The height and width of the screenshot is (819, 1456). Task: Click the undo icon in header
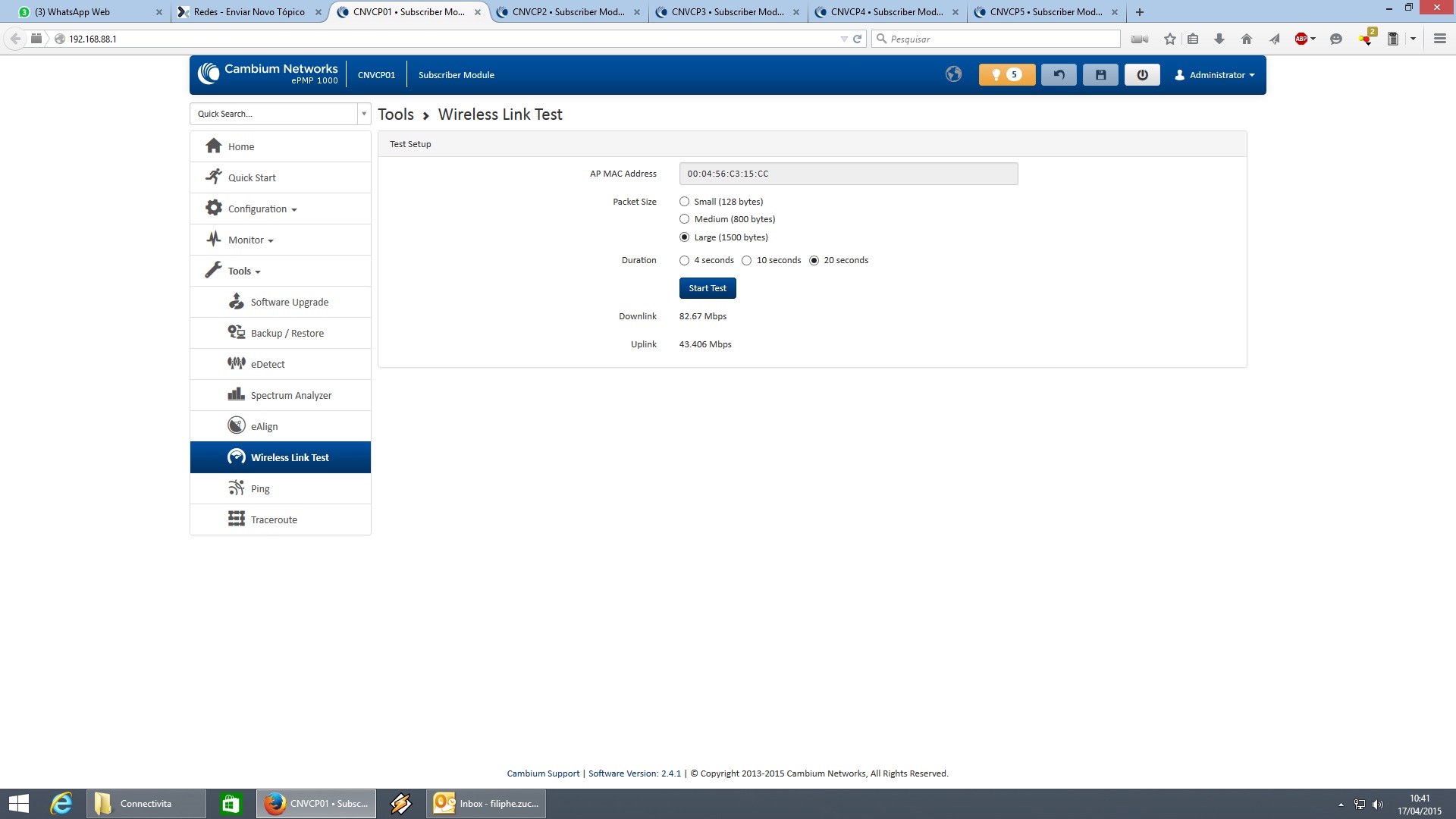click(x=1059, y=74)
